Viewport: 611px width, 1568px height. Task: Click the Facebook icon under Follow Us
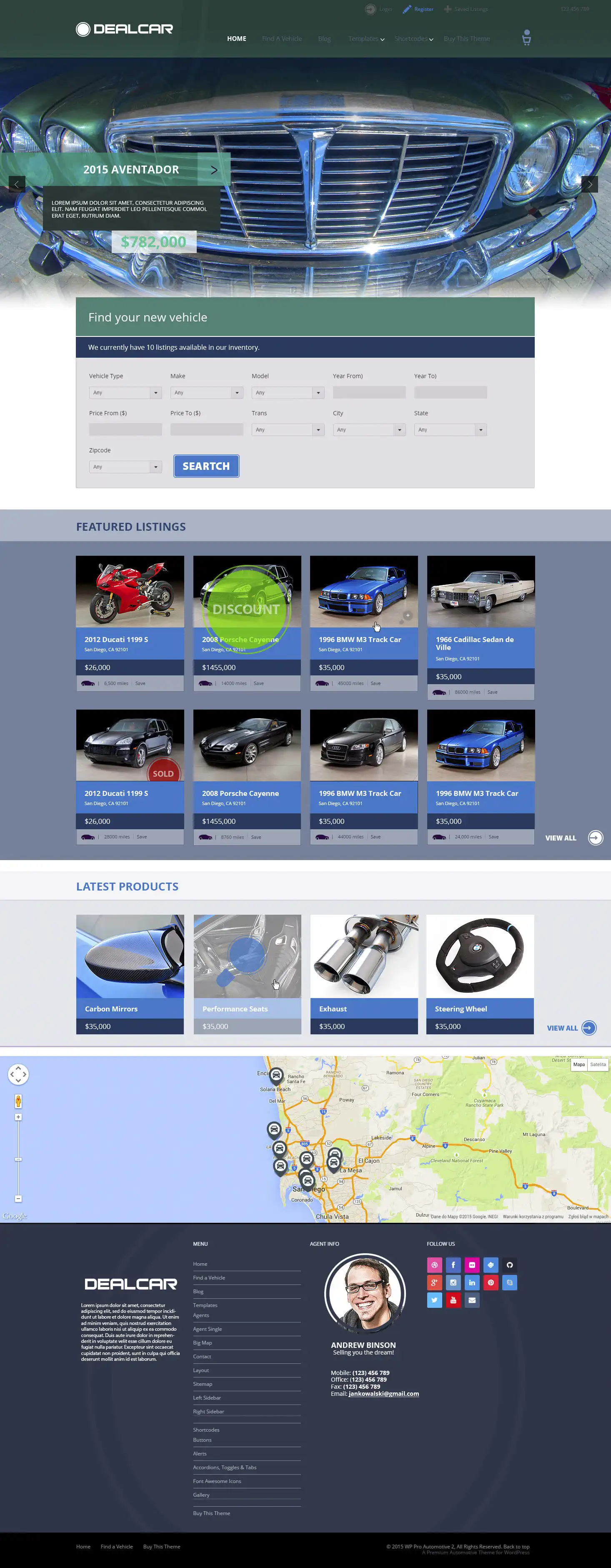tap(453, 1265)
